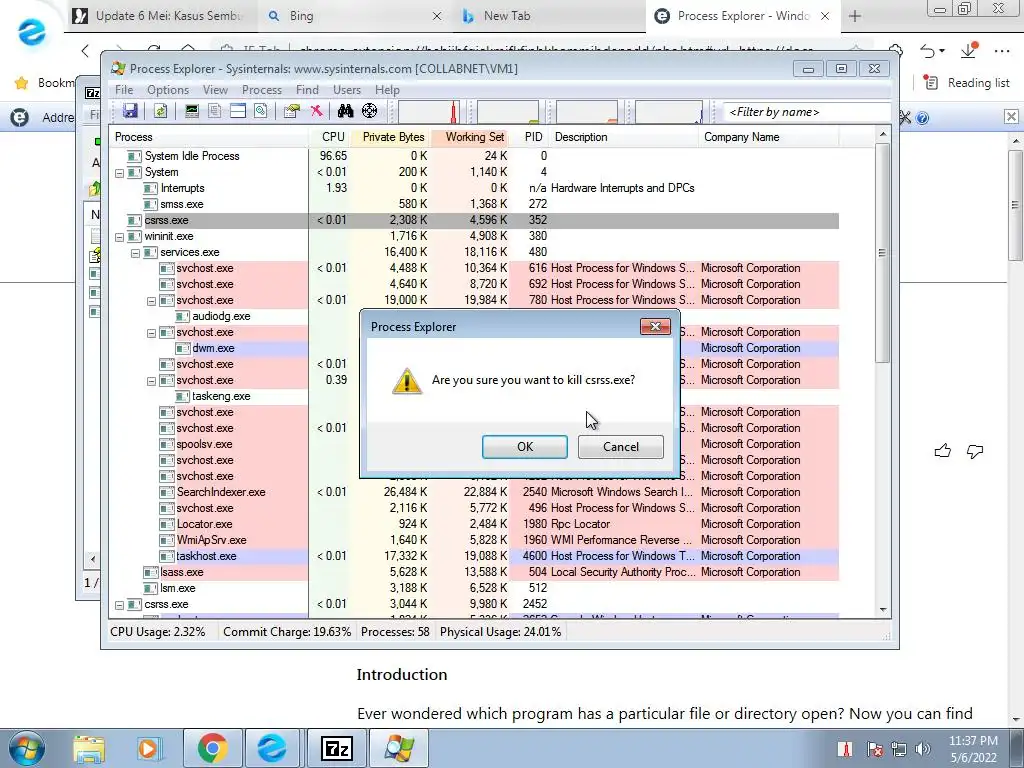Open Chrome from the taskbar

tap(212, 748)
